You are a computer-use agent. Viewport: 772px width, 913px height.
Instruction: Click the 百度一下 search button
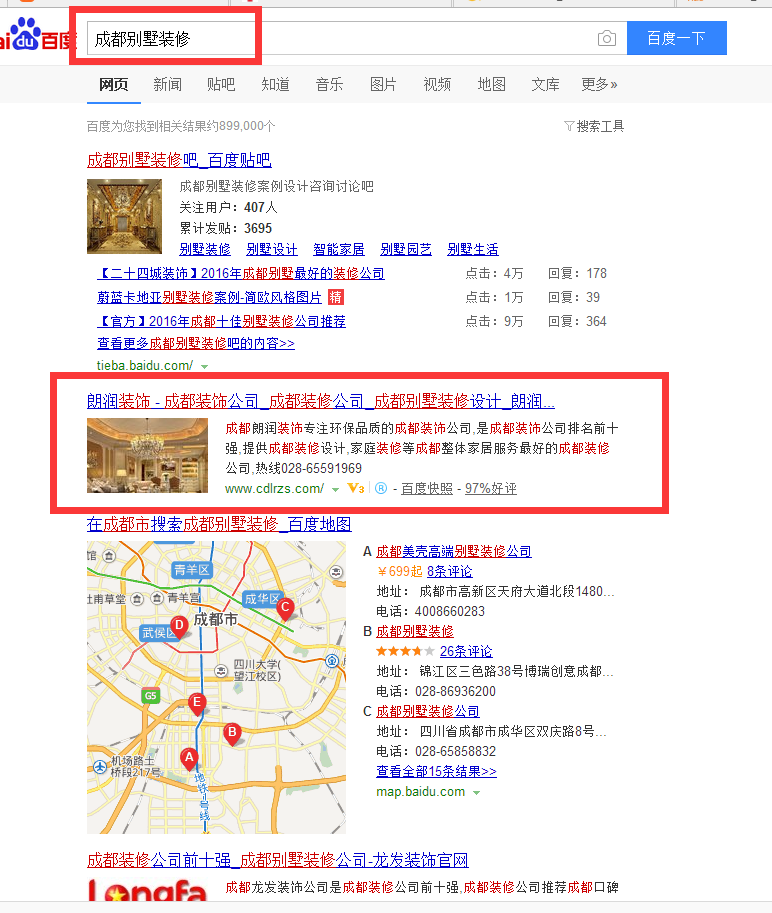tap(677, 38)
